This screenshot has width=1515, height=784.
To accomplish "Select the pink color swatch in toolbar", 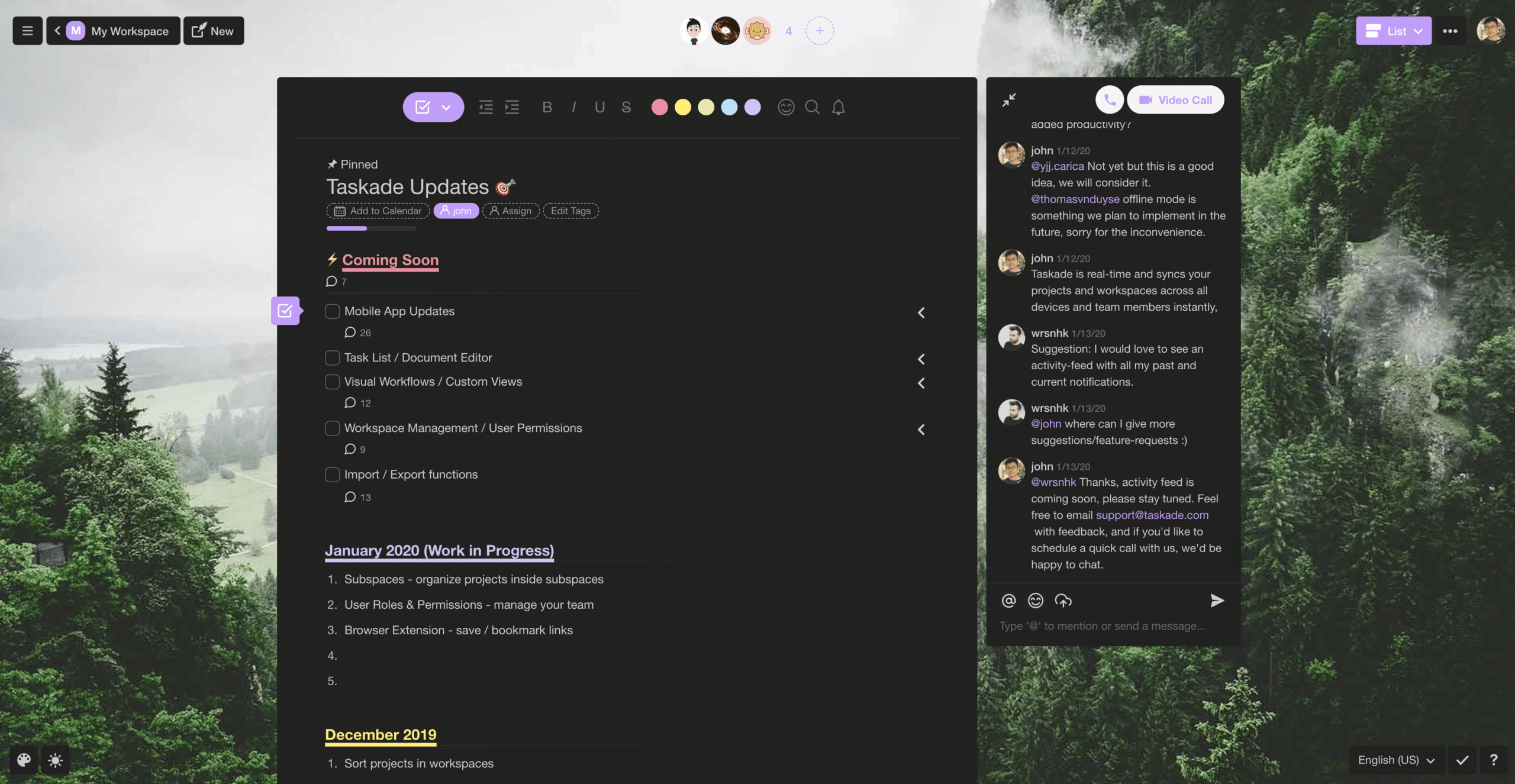I will (x=660, y=106).
